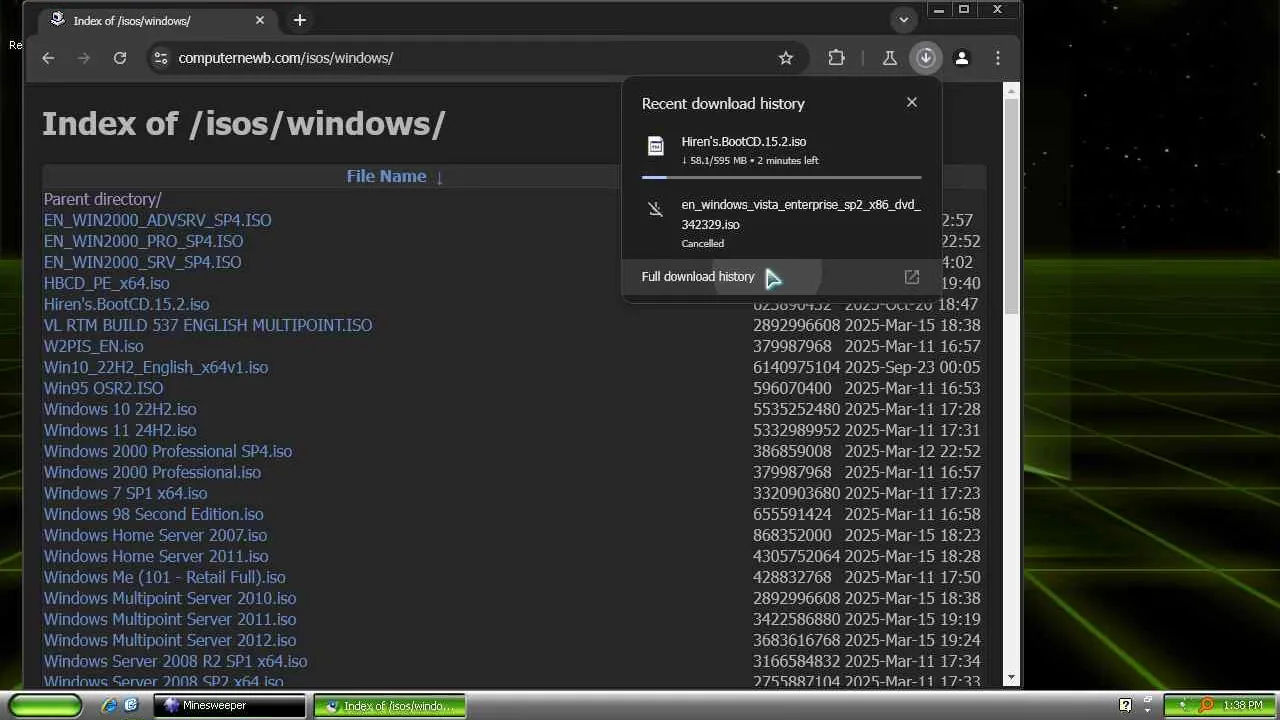Download Windows Multipoint Server 2012.iso
The image size is (1280, 720).
tap(170, 640)
